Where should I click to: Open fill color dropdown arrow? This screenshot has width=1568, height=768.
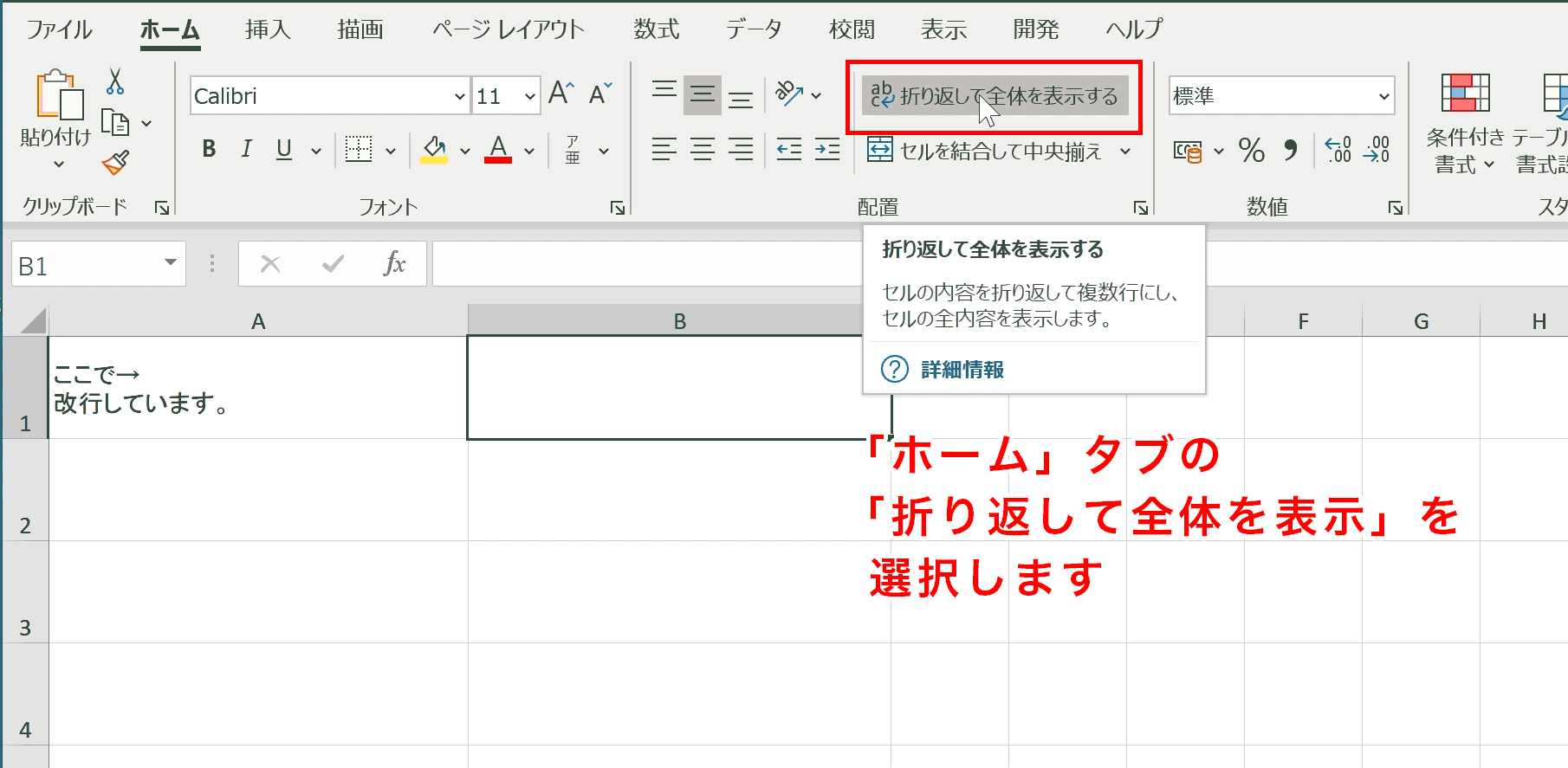tap(465, 151)
